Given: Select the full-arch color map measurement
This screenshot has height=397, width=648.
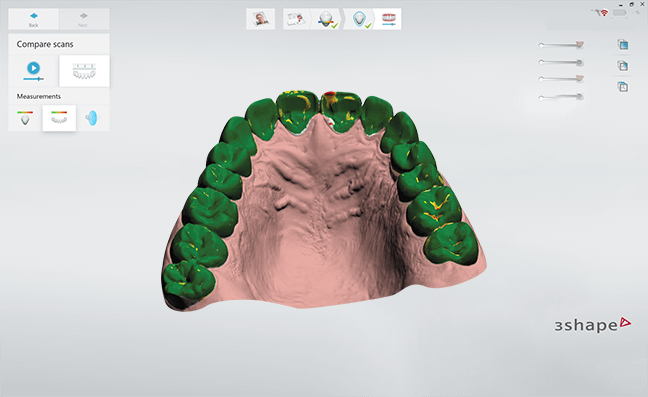Looking at the screenshot, I should tap(59, 118).
